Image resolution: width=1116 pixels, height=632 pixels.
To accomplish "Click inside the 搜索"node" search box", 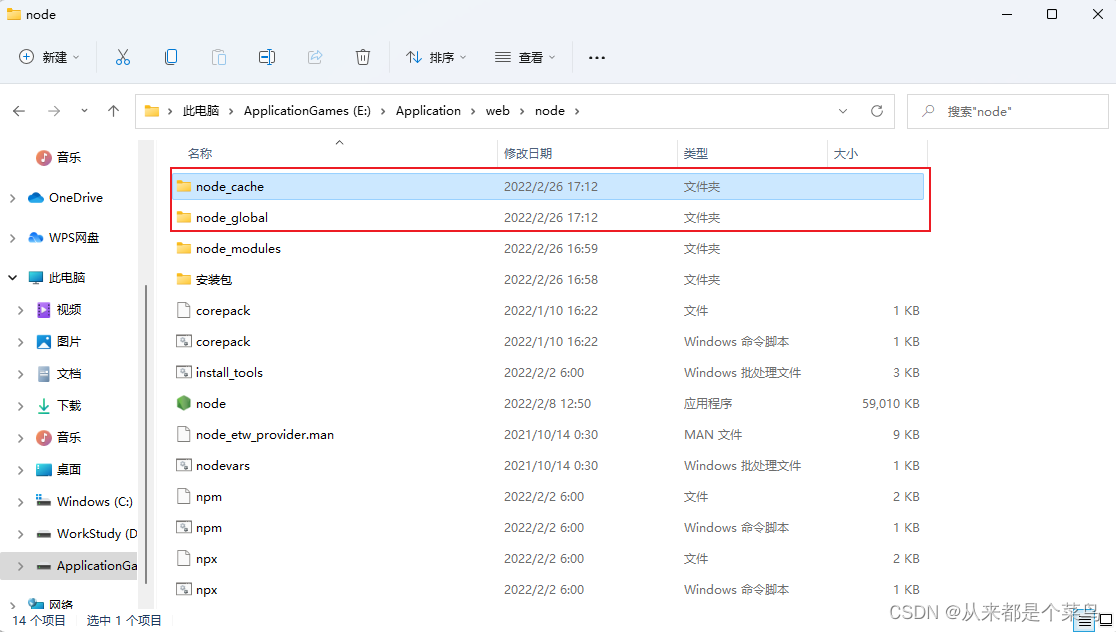I will tap(1007, 111).
